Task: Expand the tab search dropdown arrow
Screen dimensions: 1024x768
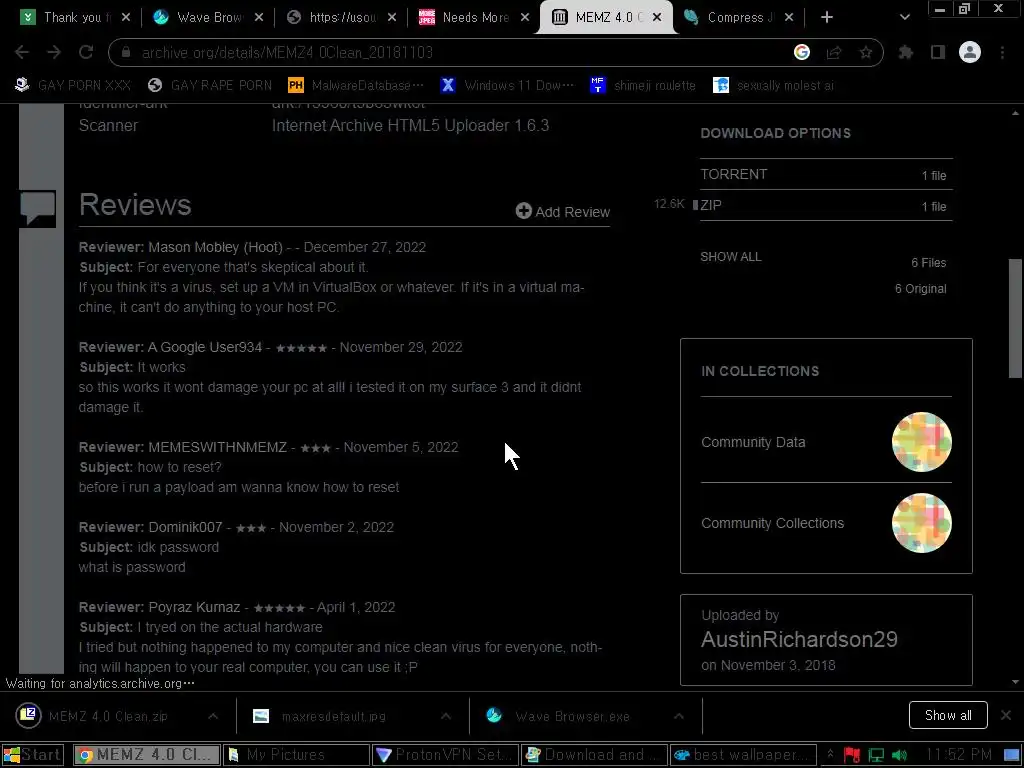Action: (904, 17)
